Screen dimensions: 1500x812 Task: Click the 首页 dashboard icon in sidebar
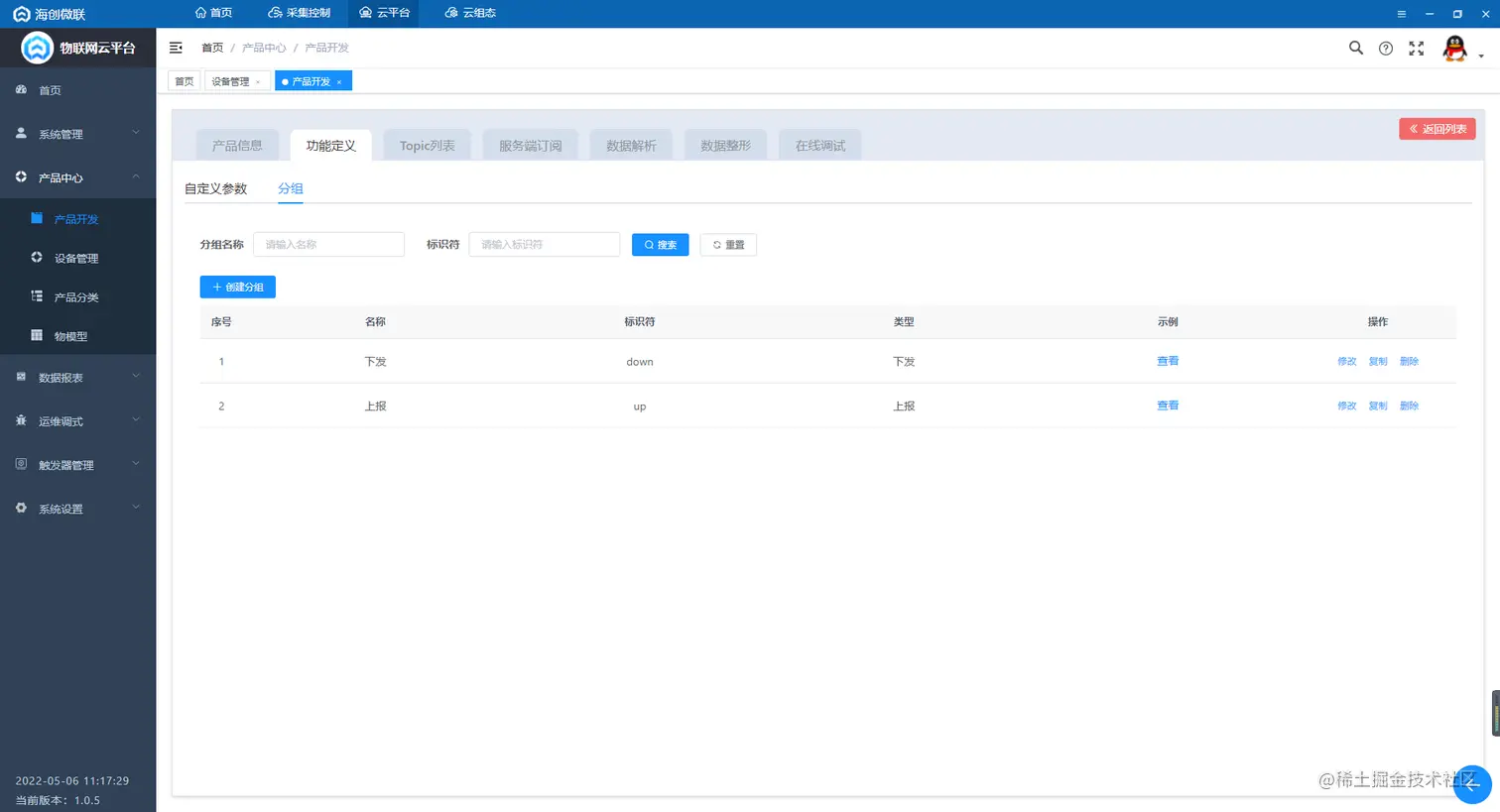21,89
